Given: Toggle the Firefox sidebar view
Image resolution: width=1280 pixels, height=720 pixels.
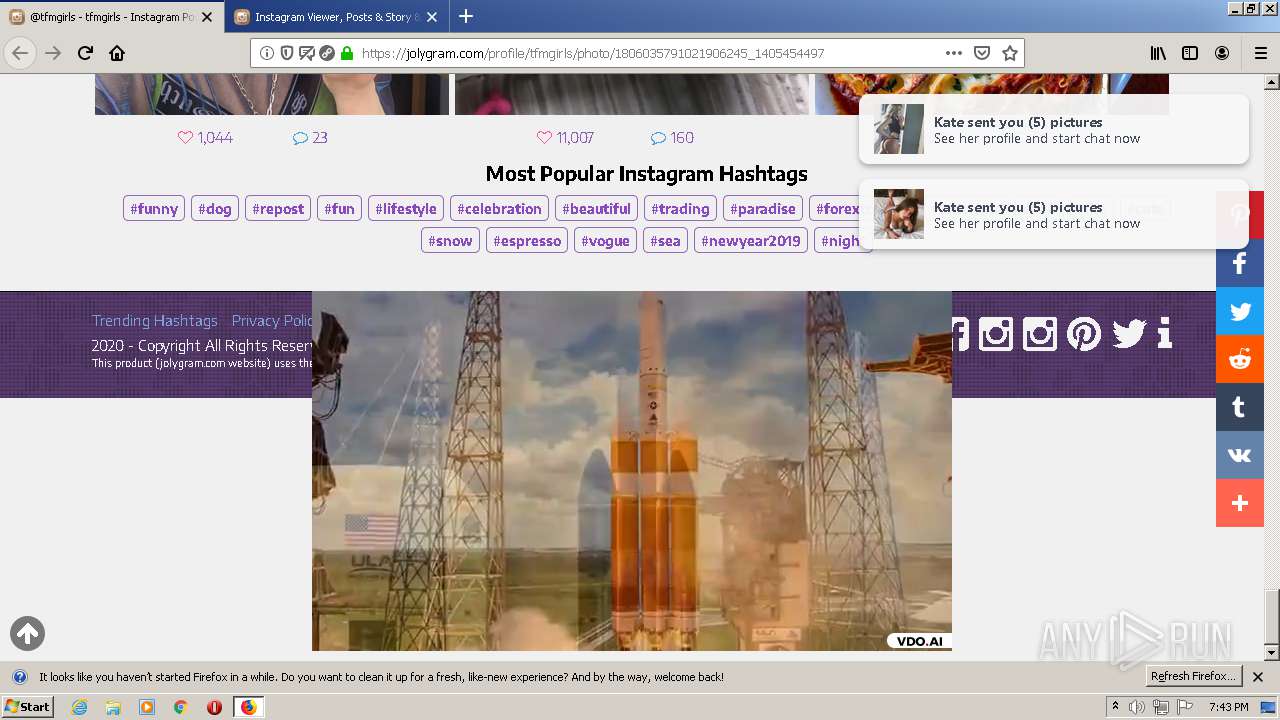Looking at the screenshot, I should (1190, 53).
